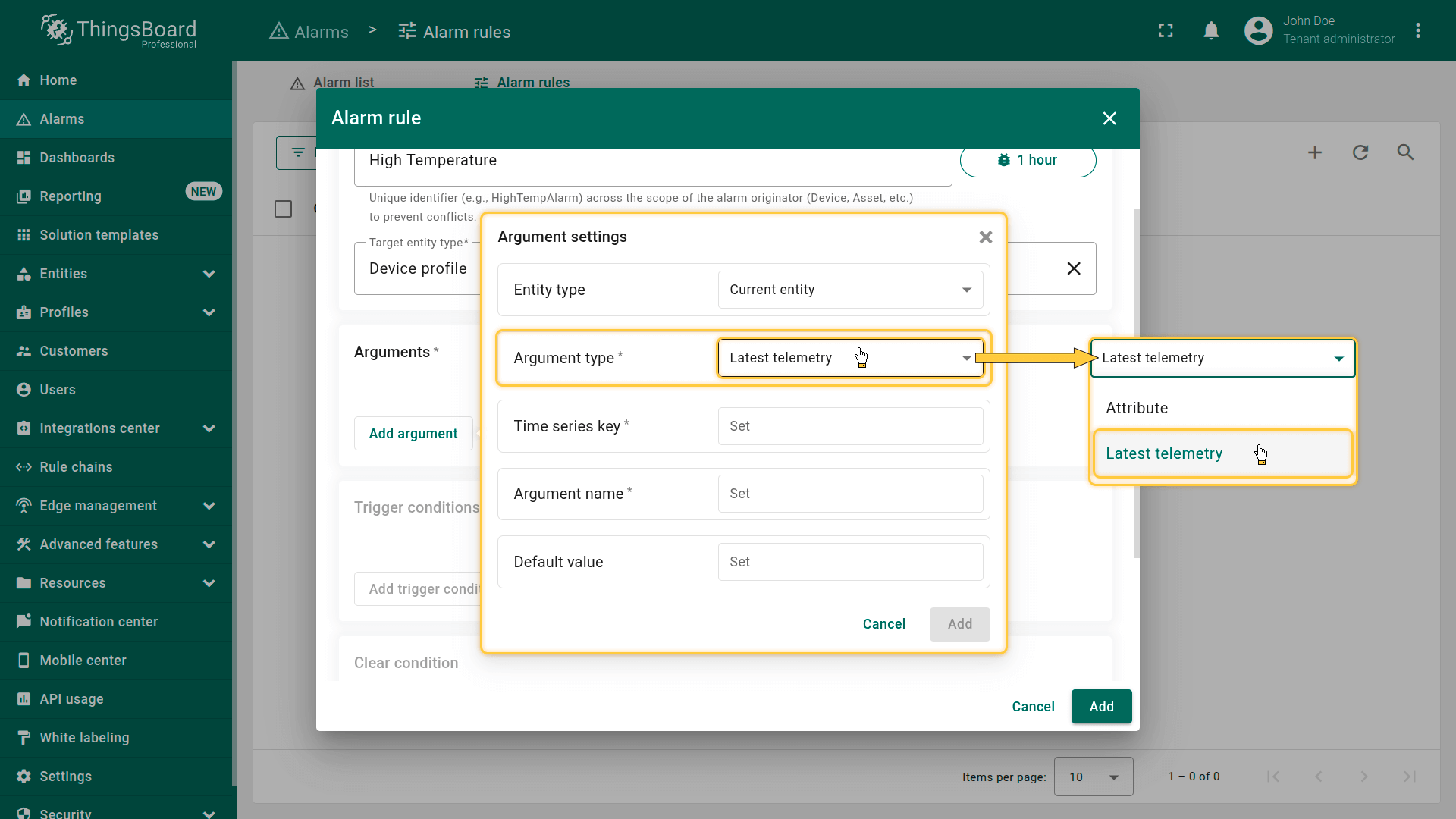The width and height of the screenshot is (1456, 819).
Task: Click the search magnifier icon
Action: [x=1405, y=152]
